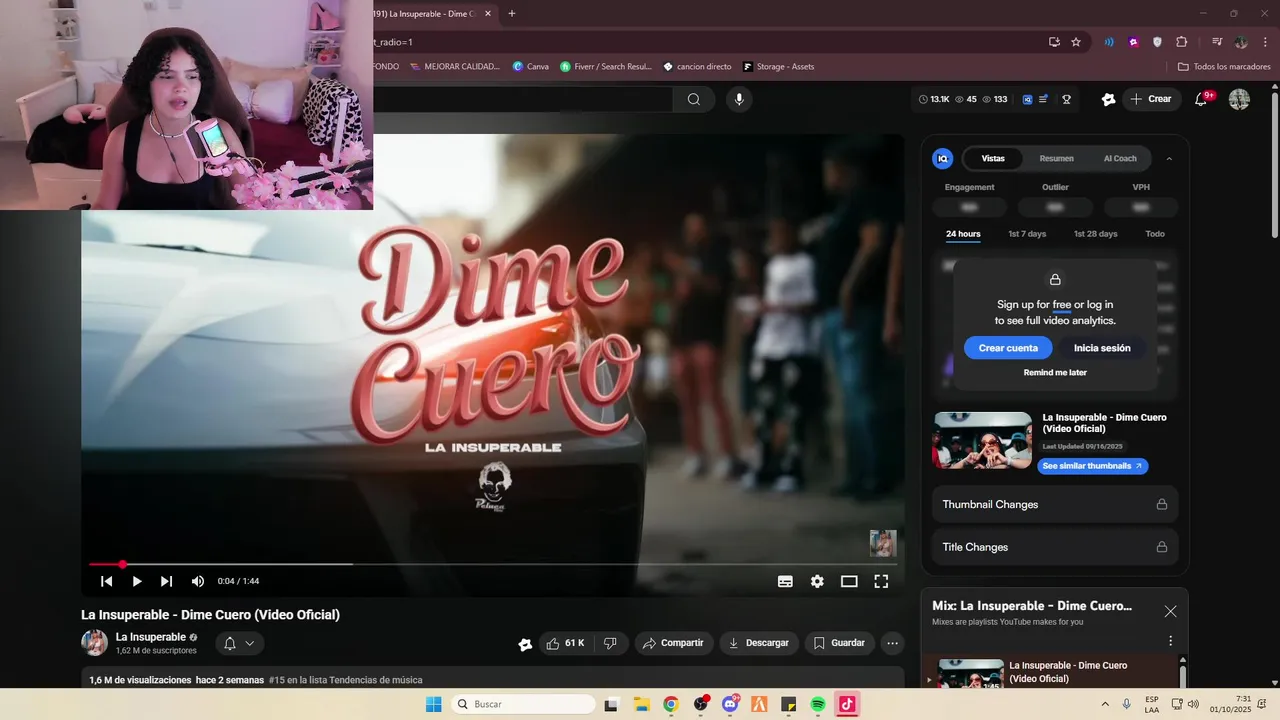Click the trophy icon in the stats bar
This screenshot has width=1280, height=720.
coord(1067,99)
